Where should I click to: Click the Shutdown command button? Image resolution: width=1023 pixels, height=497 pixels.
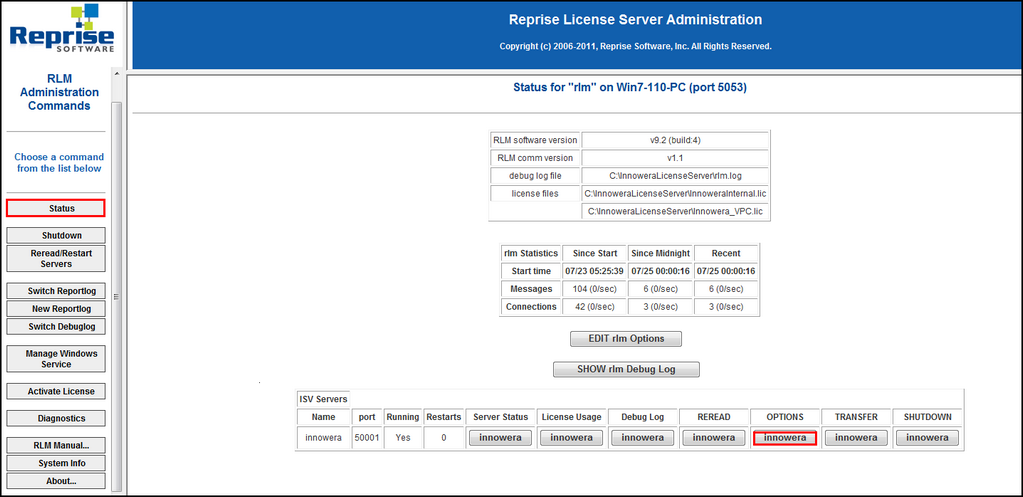(x=55, y=235)
